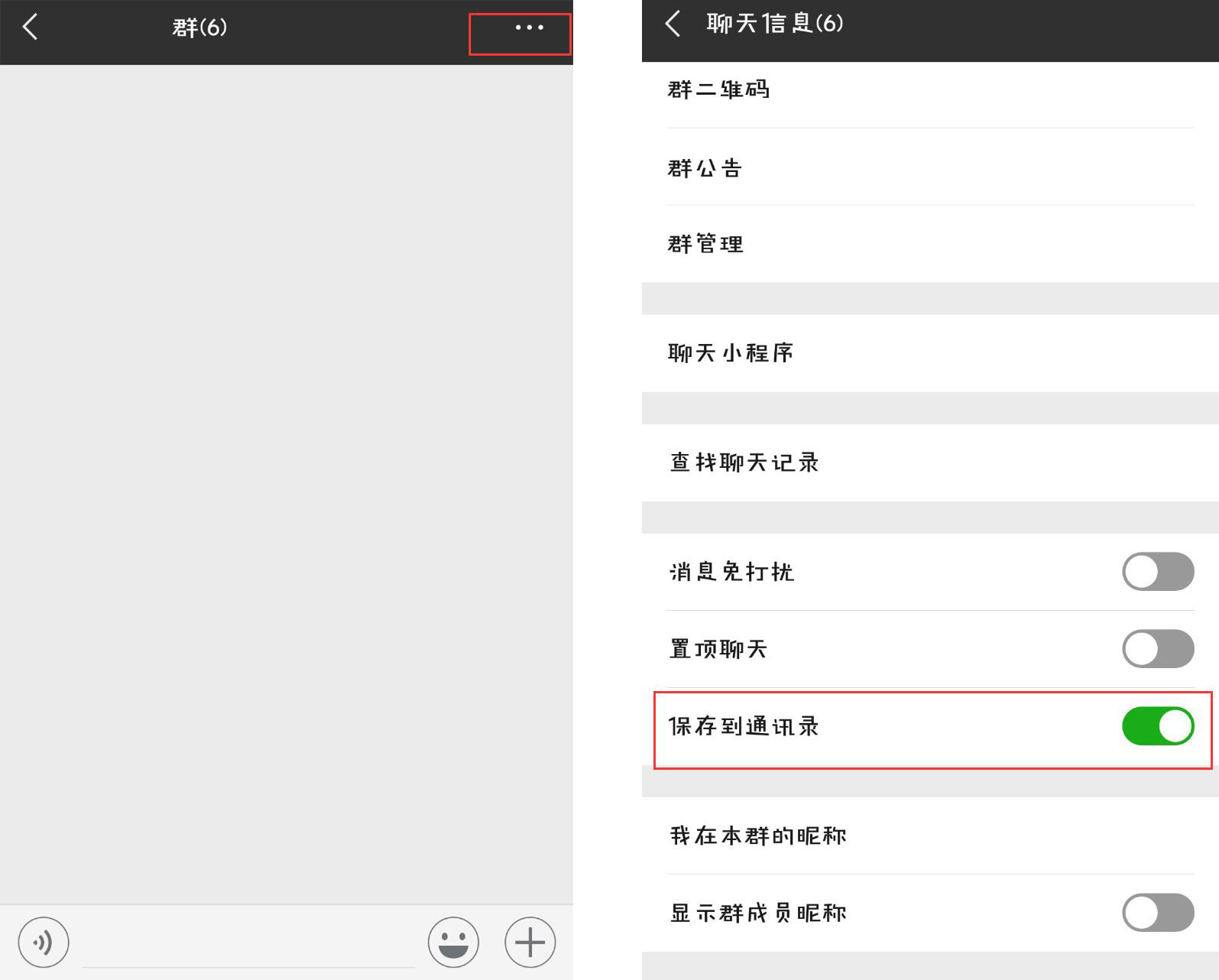Turn off 保存到通讯录 switch
Viewport: 1219px width, 980px height.
(x=1158, y=726)
